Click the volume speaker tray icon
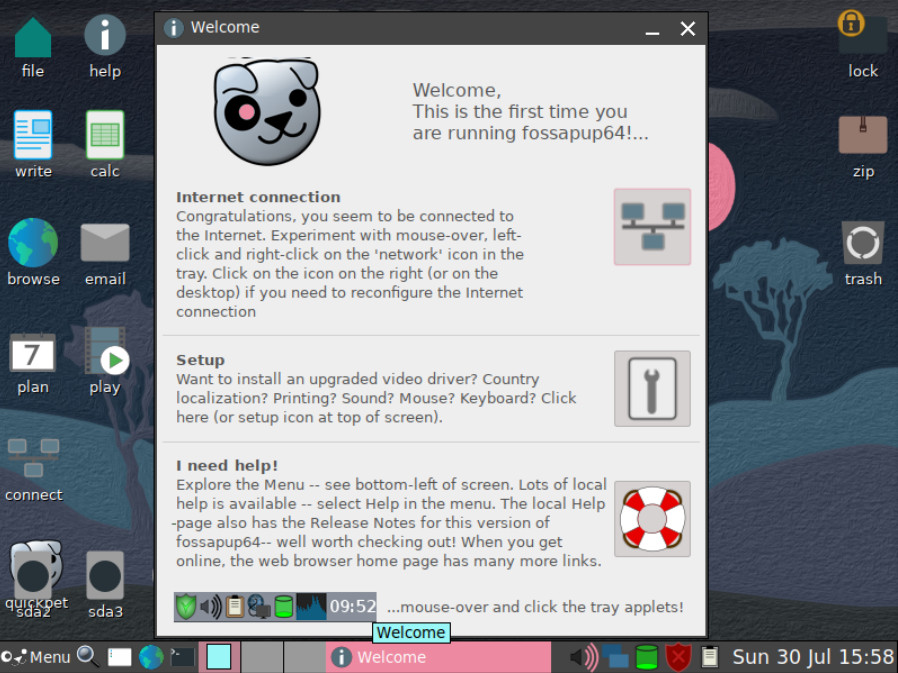Viewport: 898px width, 673px height. pos(584,657)
